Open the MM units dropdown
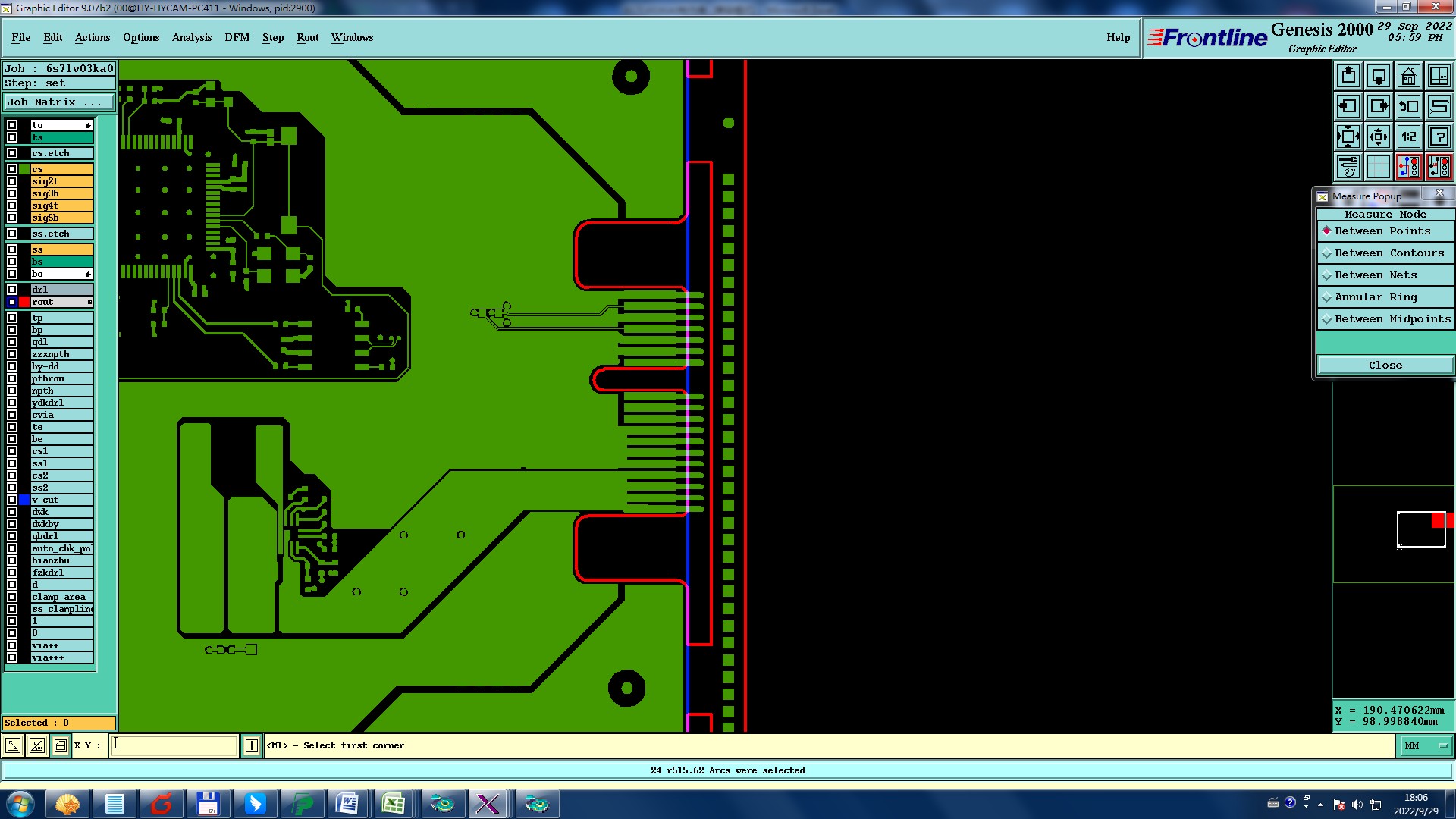Screen dimensions: 1456x819 click(x=1426, y=745)
